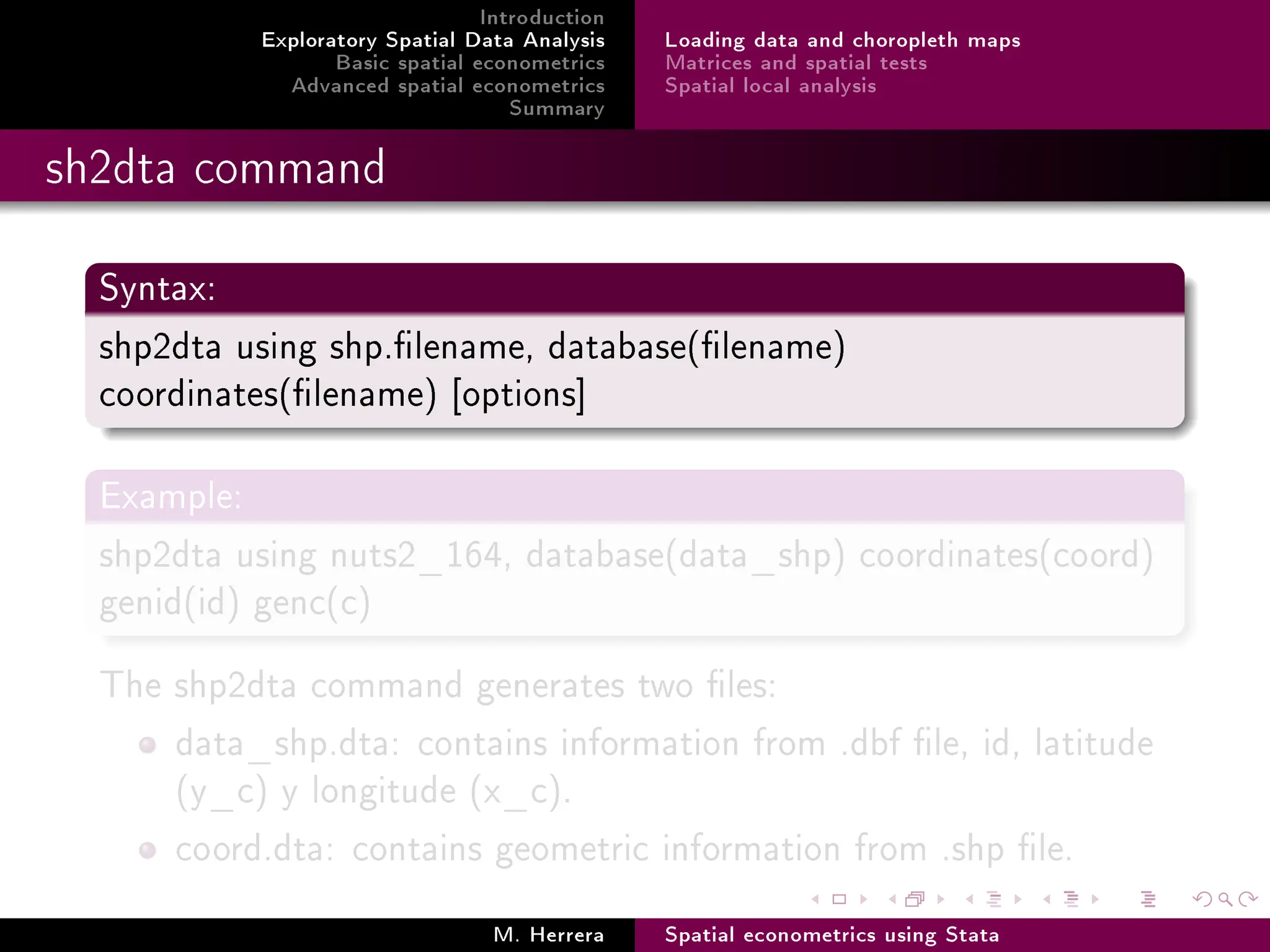Click the Example: block header

click(634, 496)
